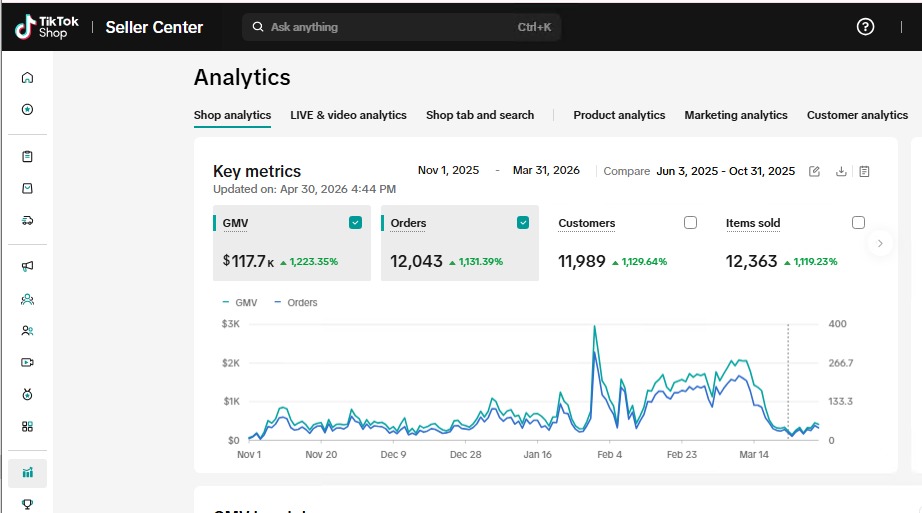Open the trophy icon in sidebar
Image resolution: width=922 pixels, height=513 pixels.
[x=27, y=504]
